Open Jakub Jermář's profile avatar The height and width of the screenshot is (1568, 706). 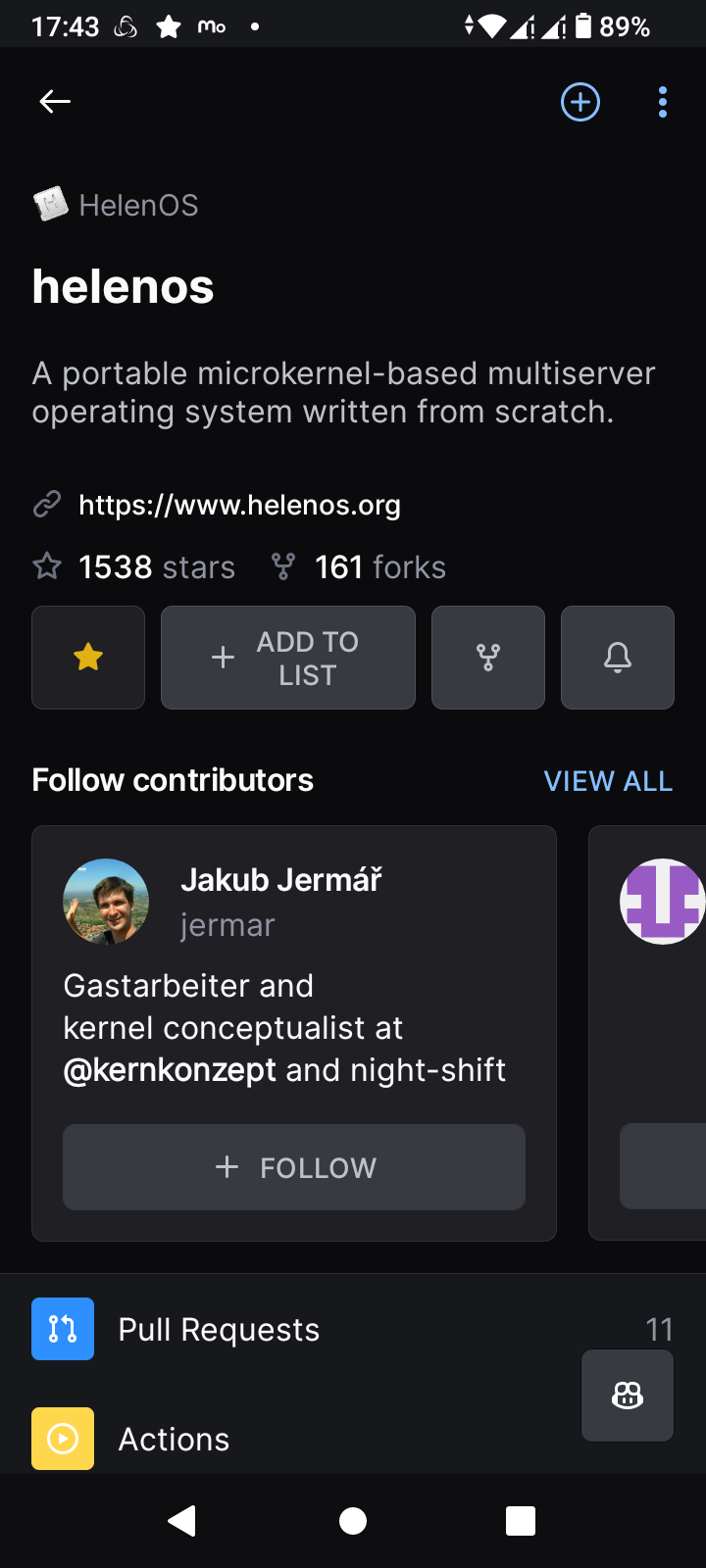(x=106, y=902)
